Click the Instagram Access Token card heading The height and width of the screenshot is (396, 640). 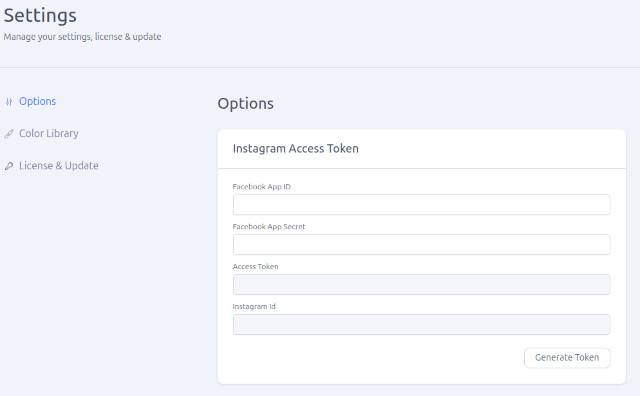tap(296, 149)
